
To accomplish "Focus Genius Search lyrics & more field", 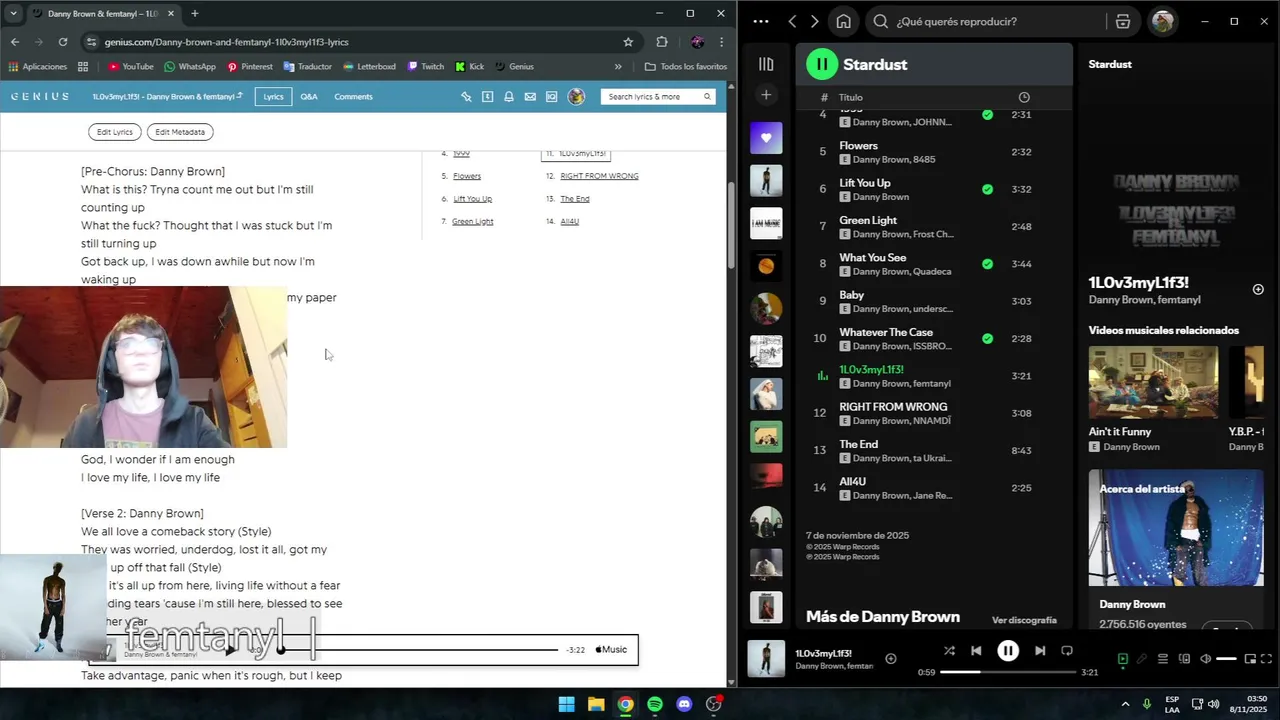I will coord(657,97).
